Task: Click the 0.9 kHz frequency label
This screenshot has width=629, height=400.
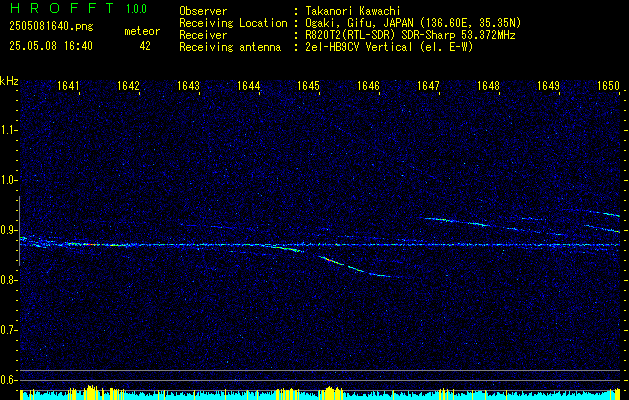Action: click(9, 230)
